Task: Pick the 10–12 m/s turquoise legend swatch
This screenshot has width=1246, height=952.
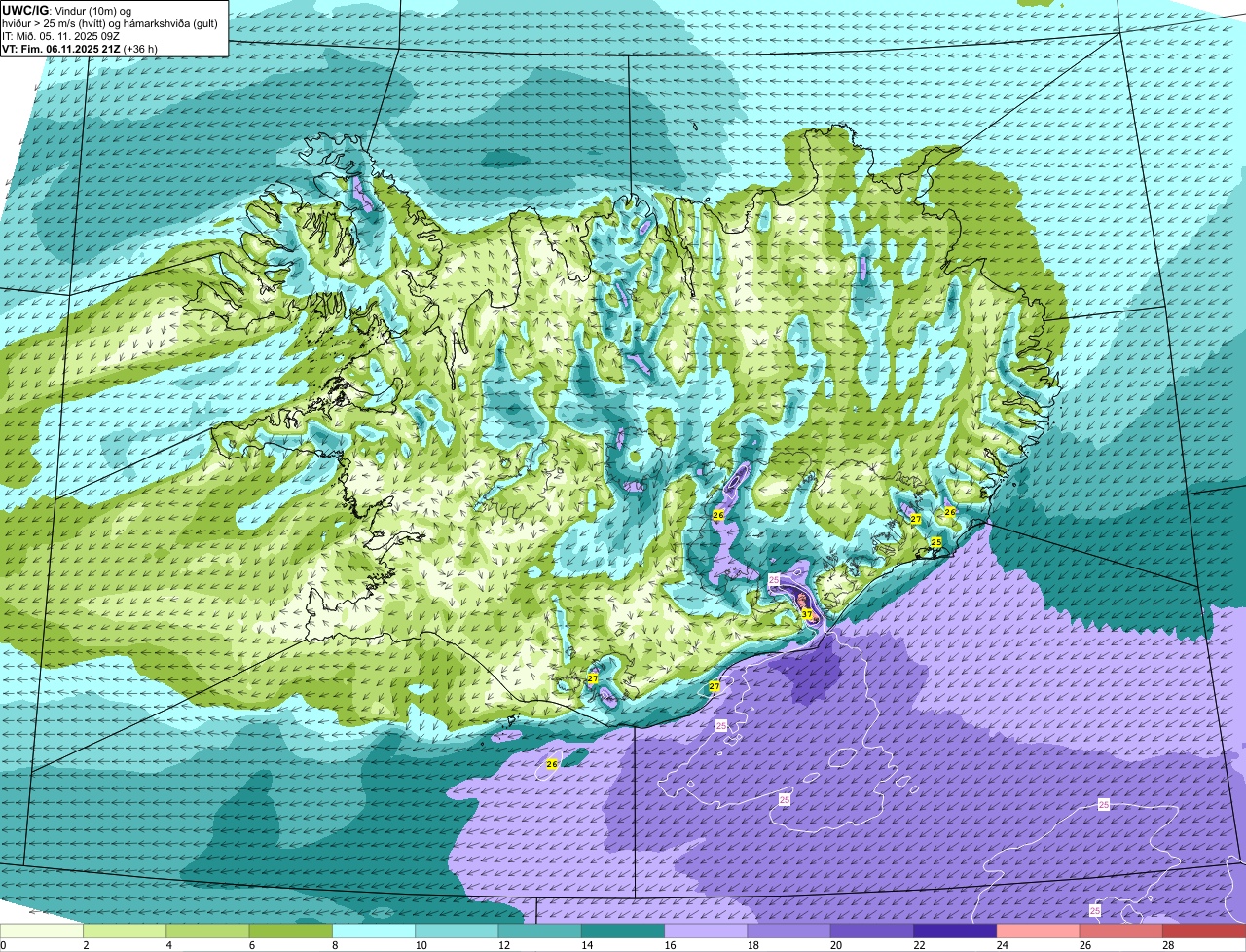Action: 457,931
